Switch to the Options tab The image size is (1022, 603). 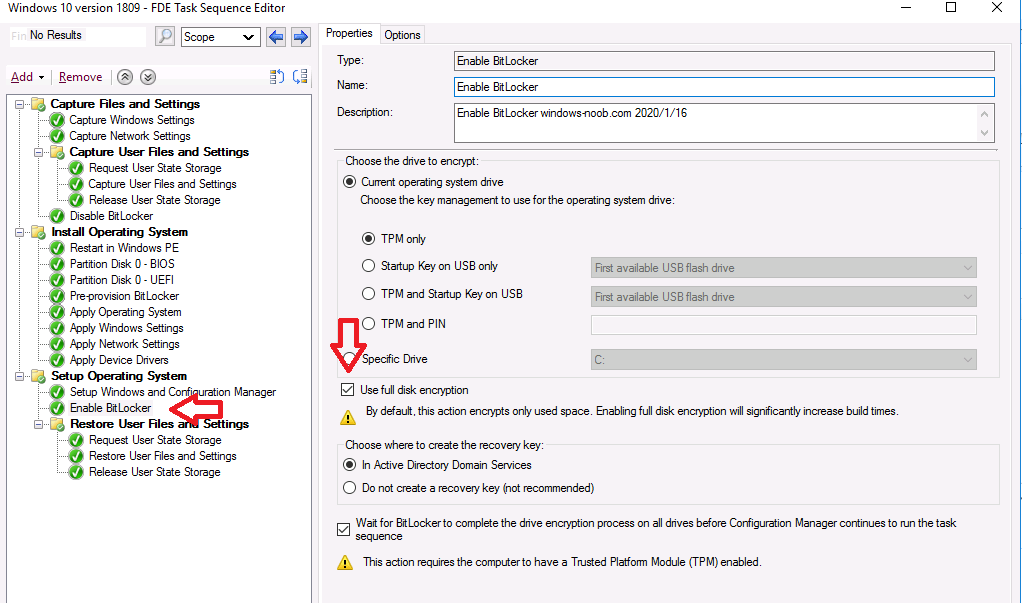(402, 35)
